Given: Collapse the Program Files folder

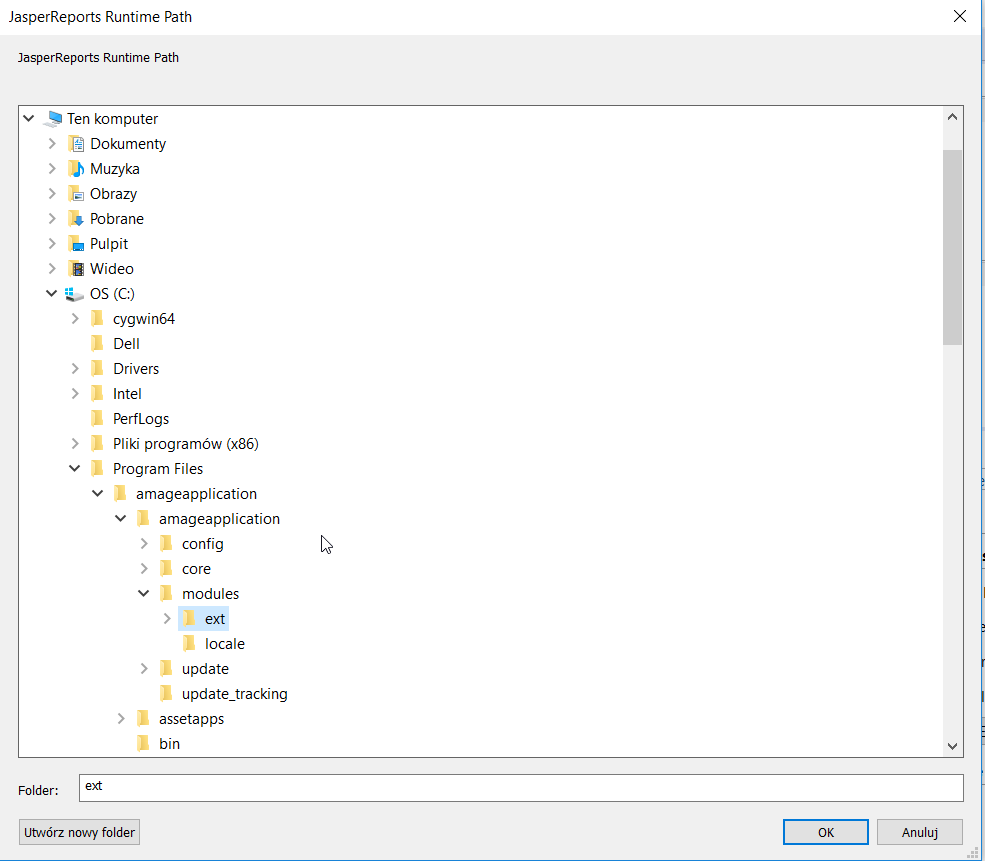Looking at the screenshot, I should tap(75, 469).
